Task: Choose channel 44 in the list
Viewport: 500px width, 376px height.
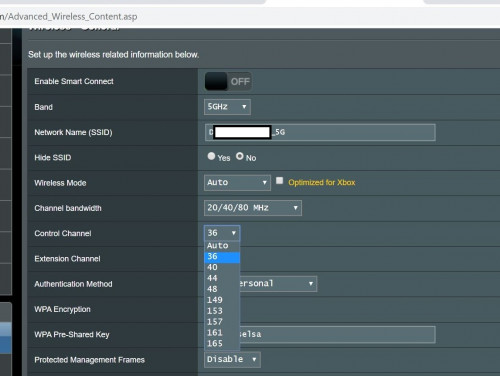Action: 222,278
